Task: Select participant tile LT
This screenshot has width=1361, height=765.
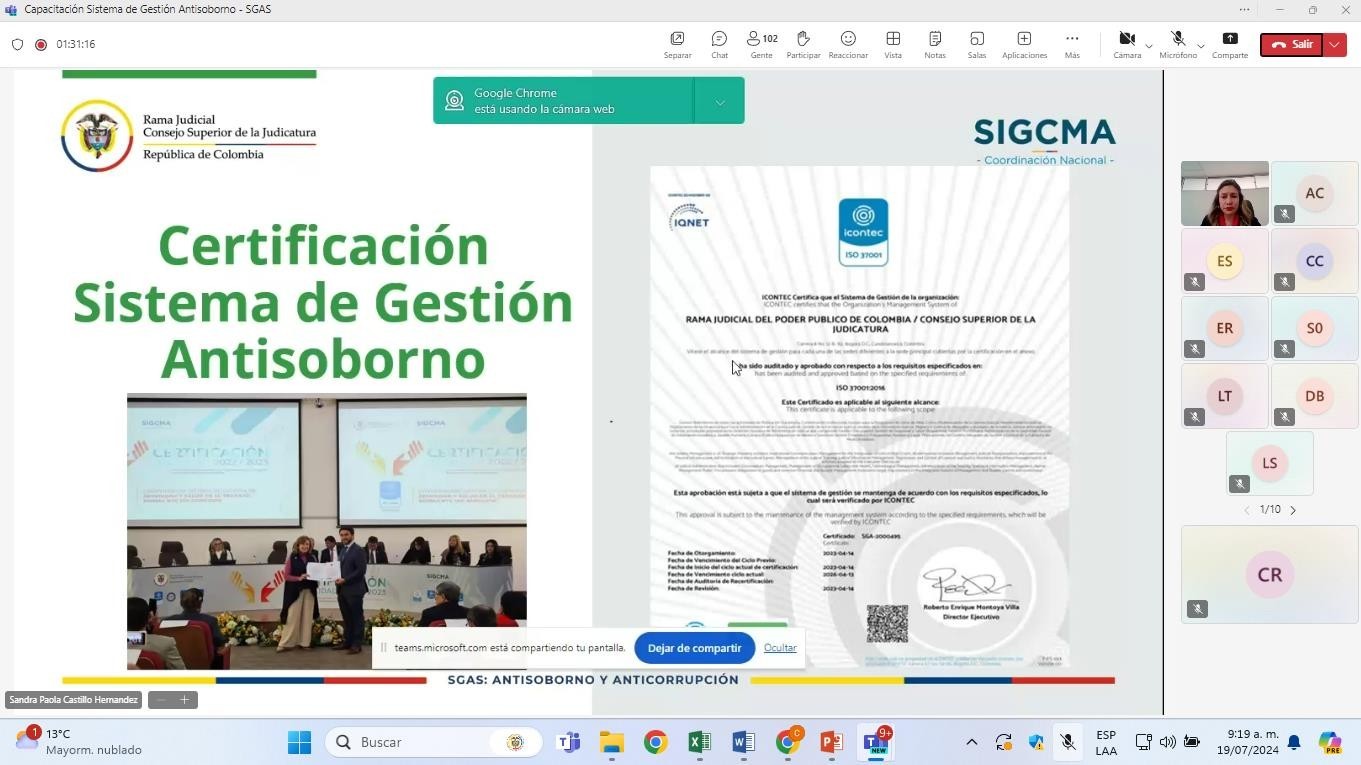Action: point(1224,396)
